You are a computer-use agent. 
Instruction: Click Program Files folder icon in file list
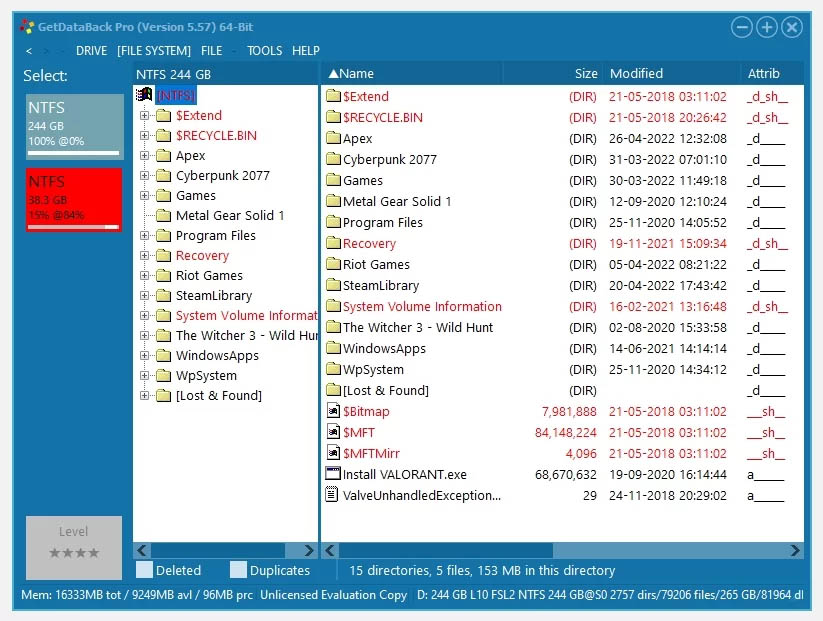[x=333, y=222]
